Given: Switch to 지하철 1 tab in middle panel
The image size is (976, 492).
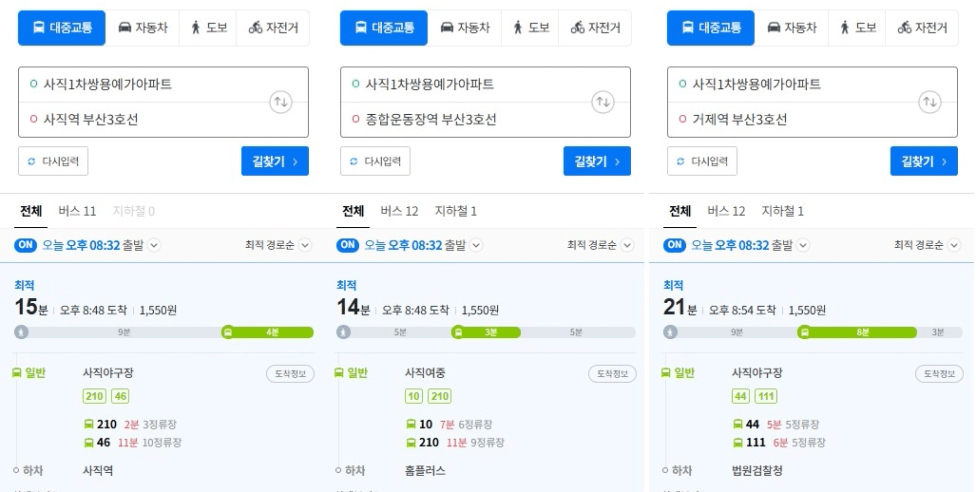Looking at the screenshot, I should pos(456,211).
